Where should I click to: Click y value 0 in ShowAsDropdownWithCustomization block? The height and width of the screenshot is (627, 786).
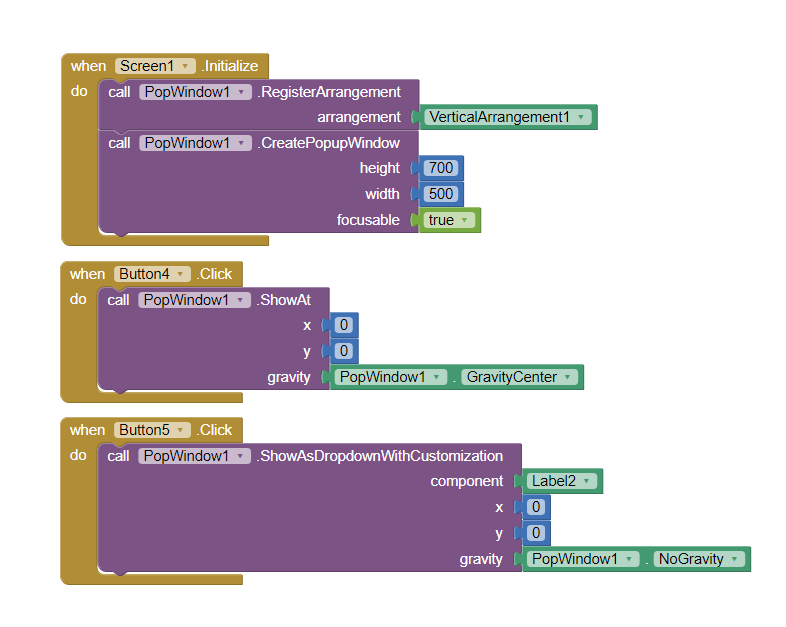click(x=536, y=533)
